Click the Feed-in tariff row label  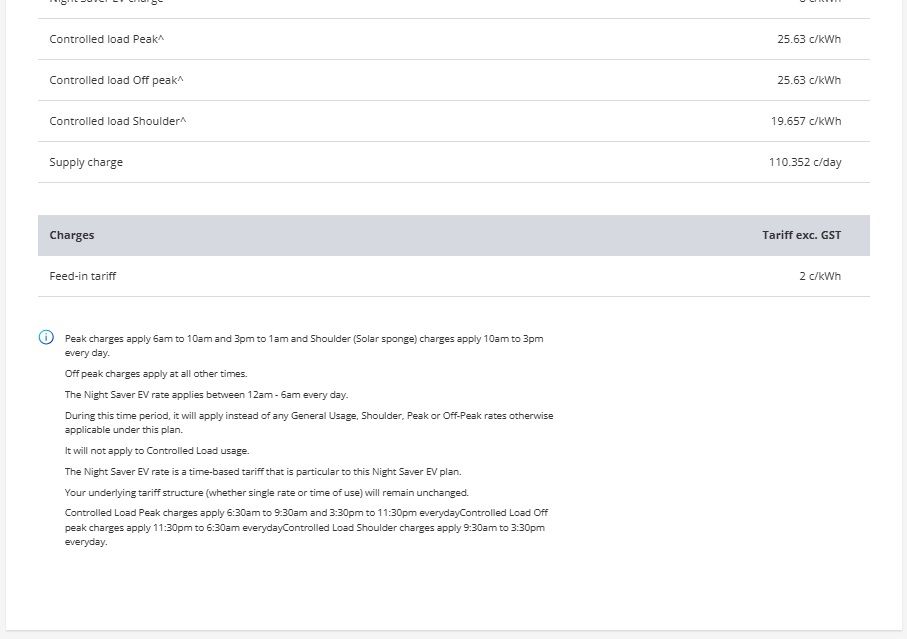pos(83,276)
